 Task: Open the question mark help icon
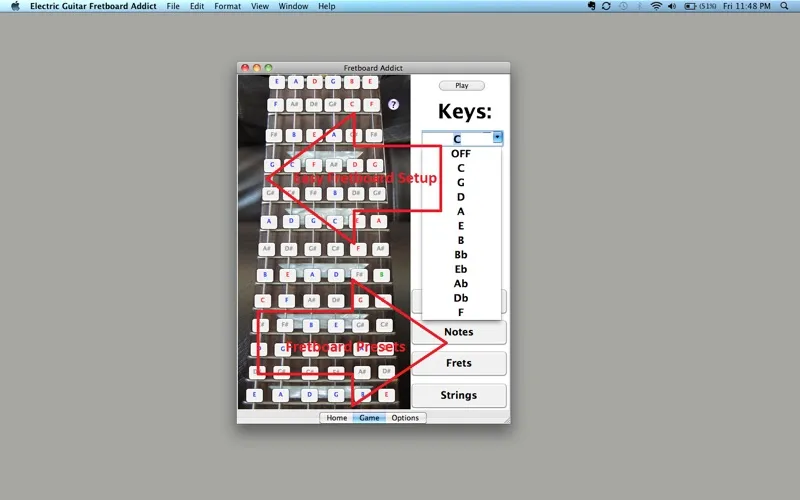click(x=393, y=105)
